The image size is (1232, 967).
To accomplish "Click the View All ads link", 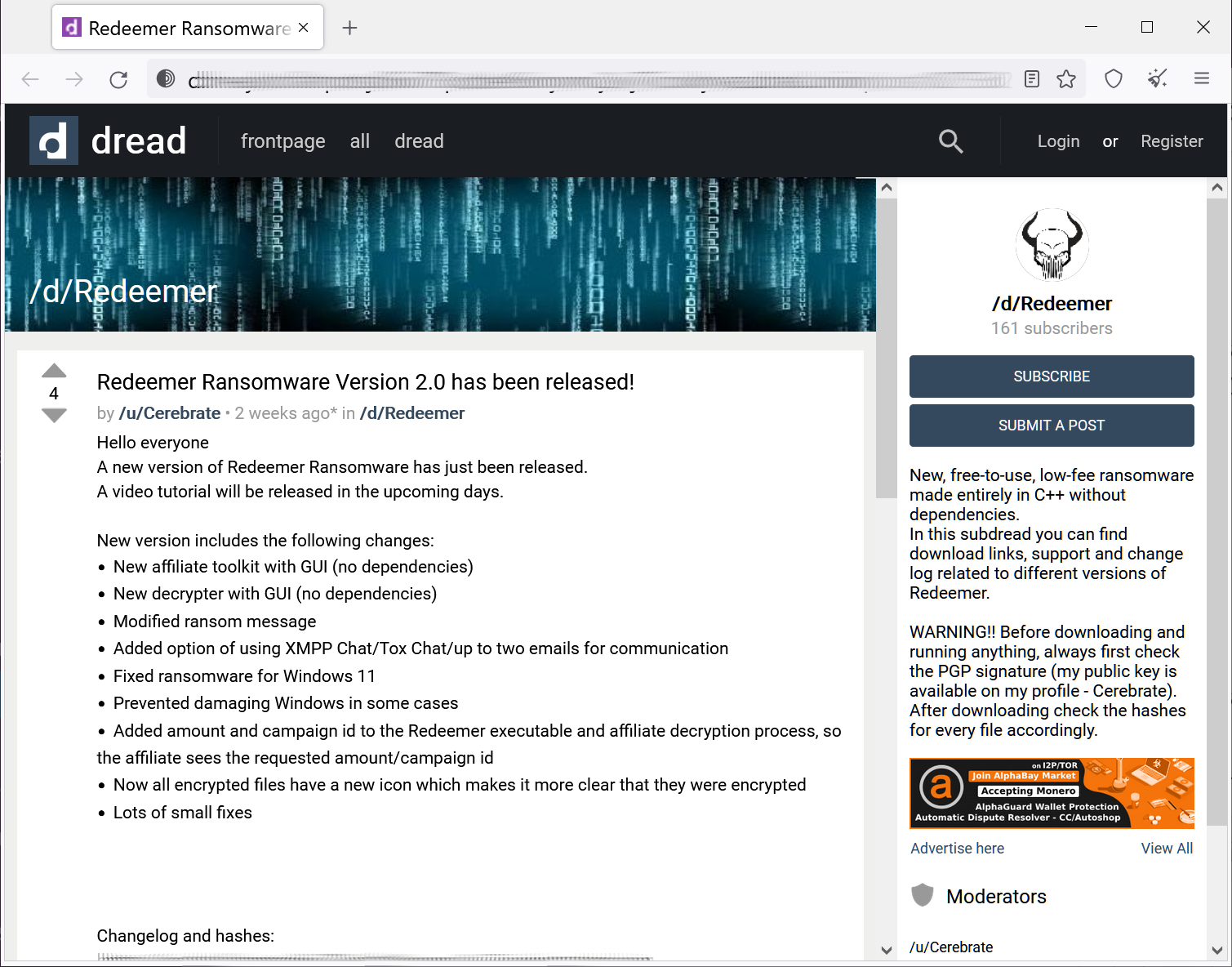I will coord(1167,849).
